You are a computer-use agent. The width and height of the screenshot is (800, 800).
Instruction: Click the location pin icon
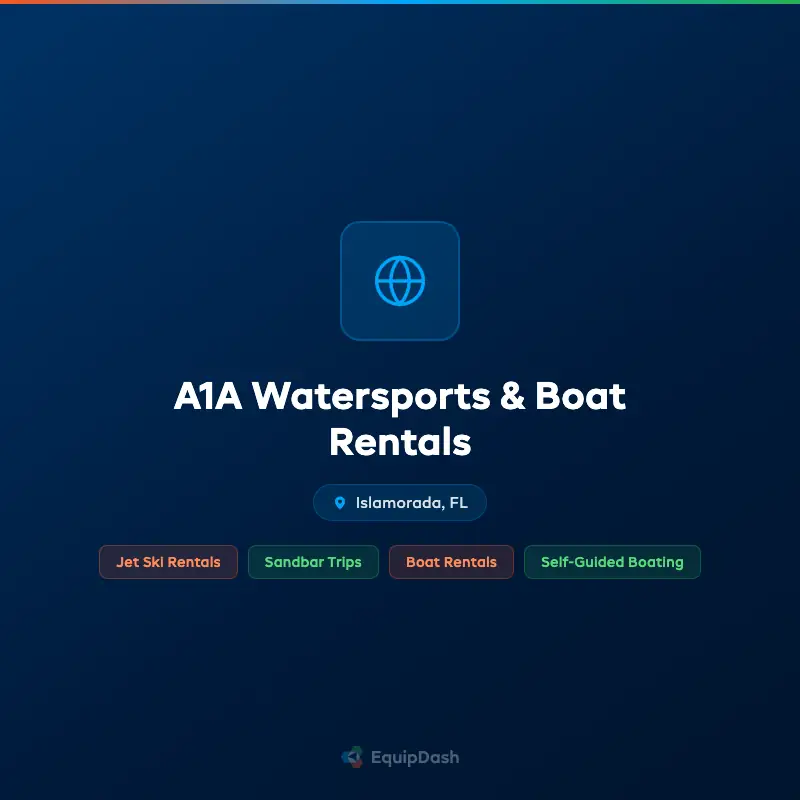[340, 503]
